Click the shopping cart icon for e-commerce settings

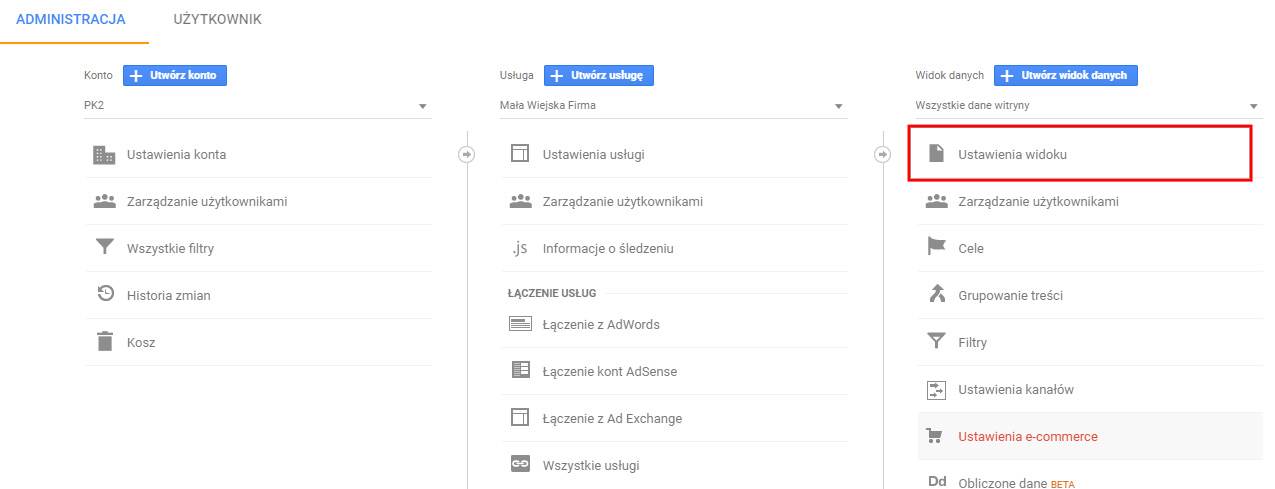click(936, 436)
